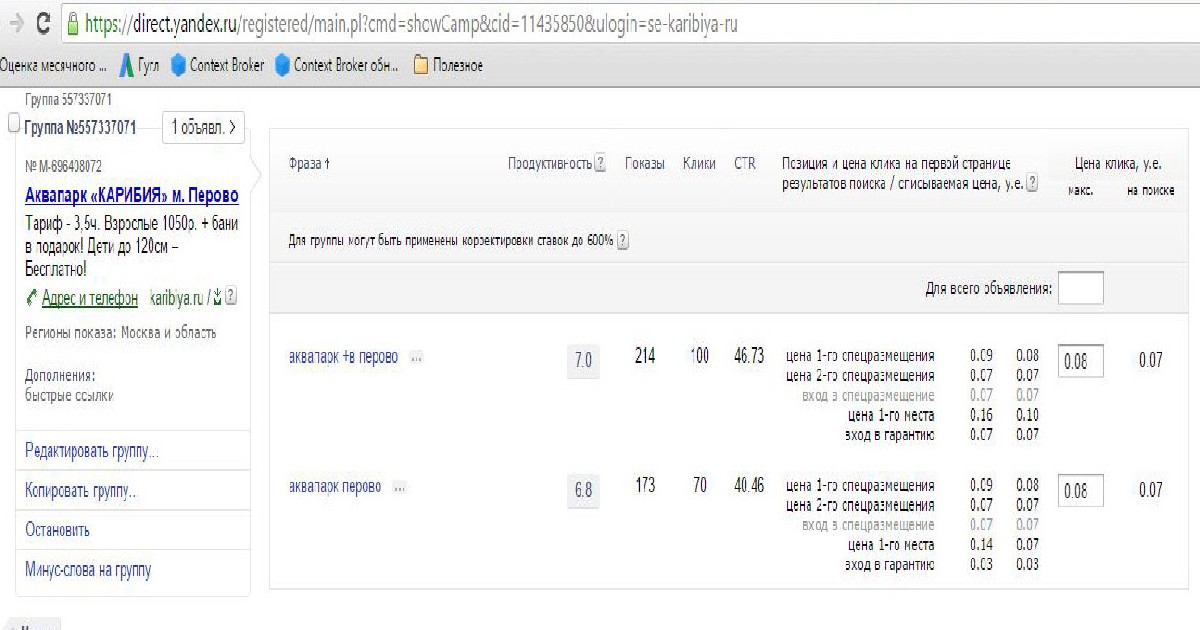This screenshot has height=630, width=1200.
Task: Click the Группа №557337071 title
Action: click(x=80, y=128)
